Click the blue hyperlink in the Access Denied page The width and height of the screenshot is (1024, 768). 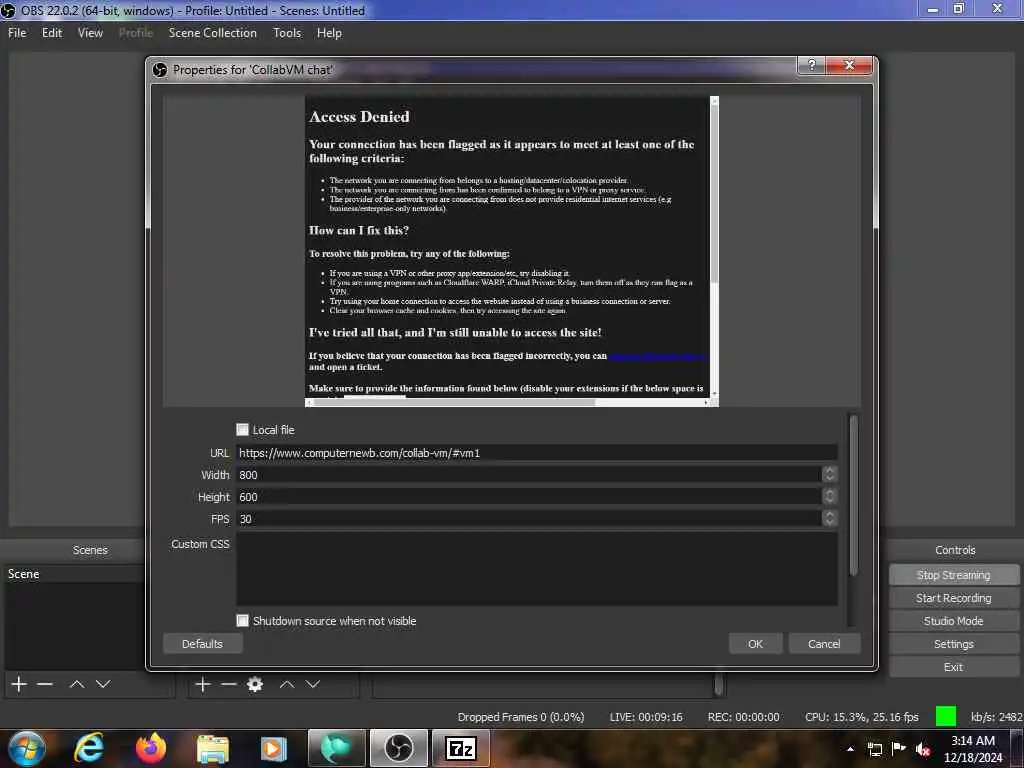tap(657, 356)
